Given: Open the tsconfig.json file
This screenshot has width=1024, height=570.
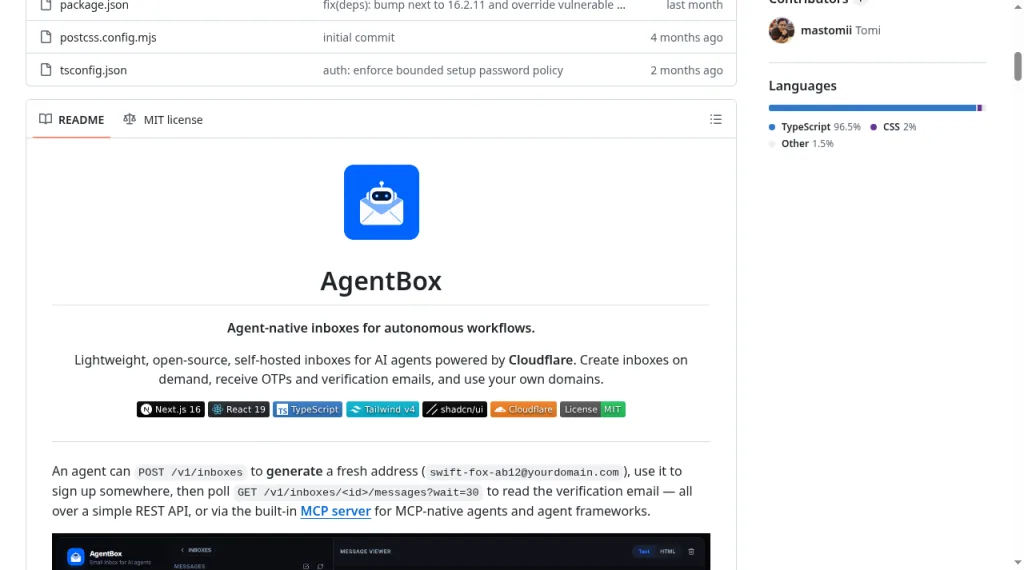Looking at the screenshot, I should click(x=93, y=70).
